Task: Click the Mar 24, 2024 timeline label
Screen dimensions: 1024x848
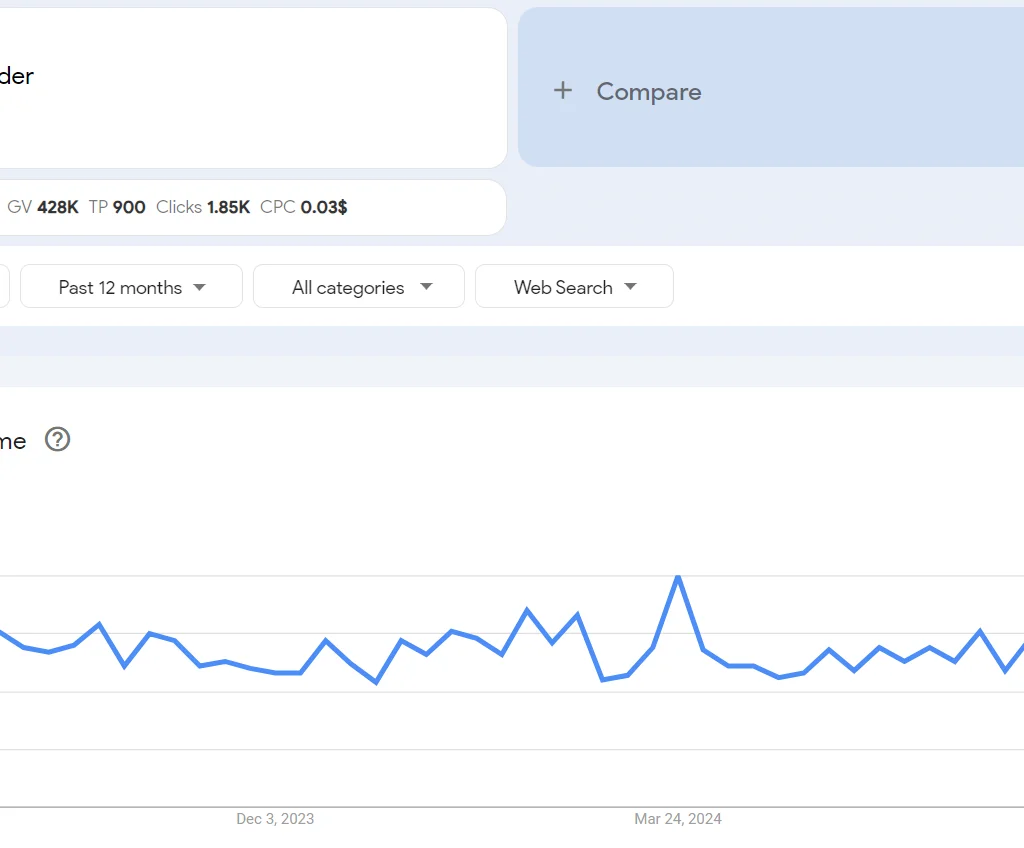Action: tap(678, 819)
